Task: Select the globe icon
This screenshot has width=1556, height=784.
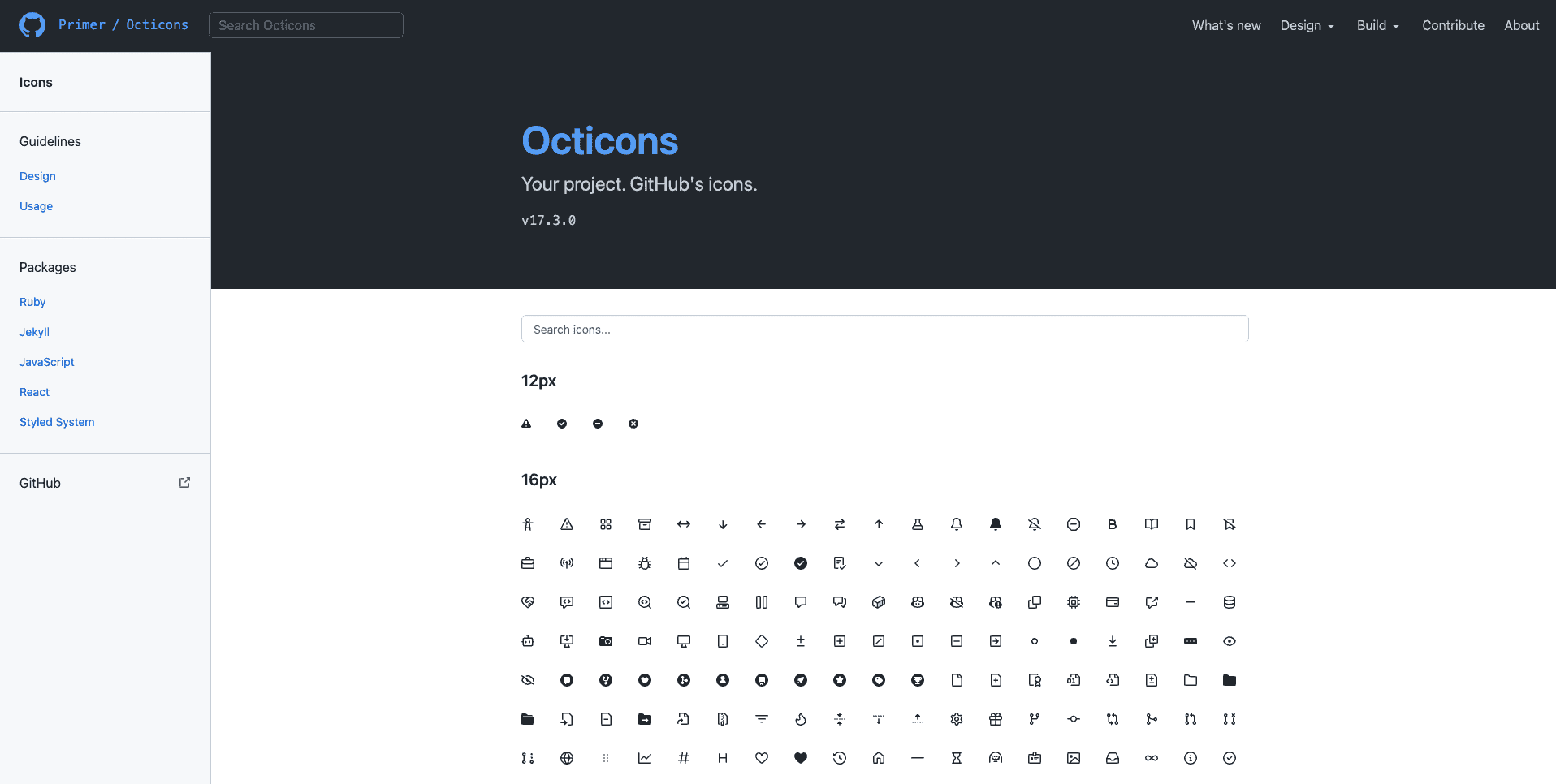Action: [x=567, y=758]
